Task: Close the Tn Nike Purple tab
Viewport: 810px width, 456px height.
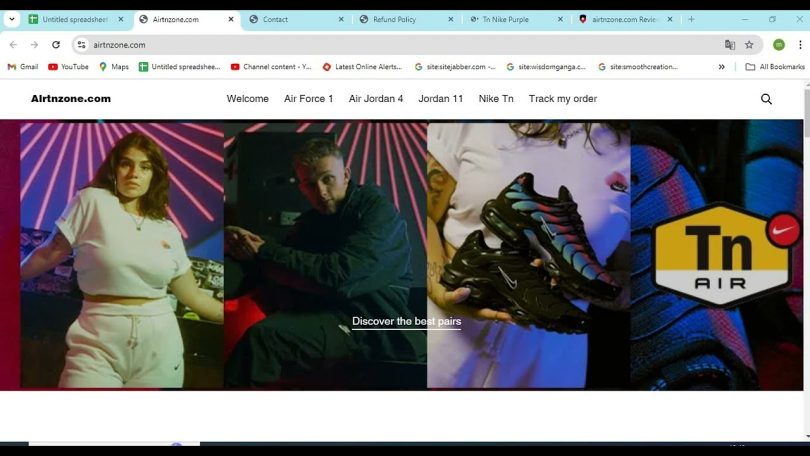Action: (560, 19)
